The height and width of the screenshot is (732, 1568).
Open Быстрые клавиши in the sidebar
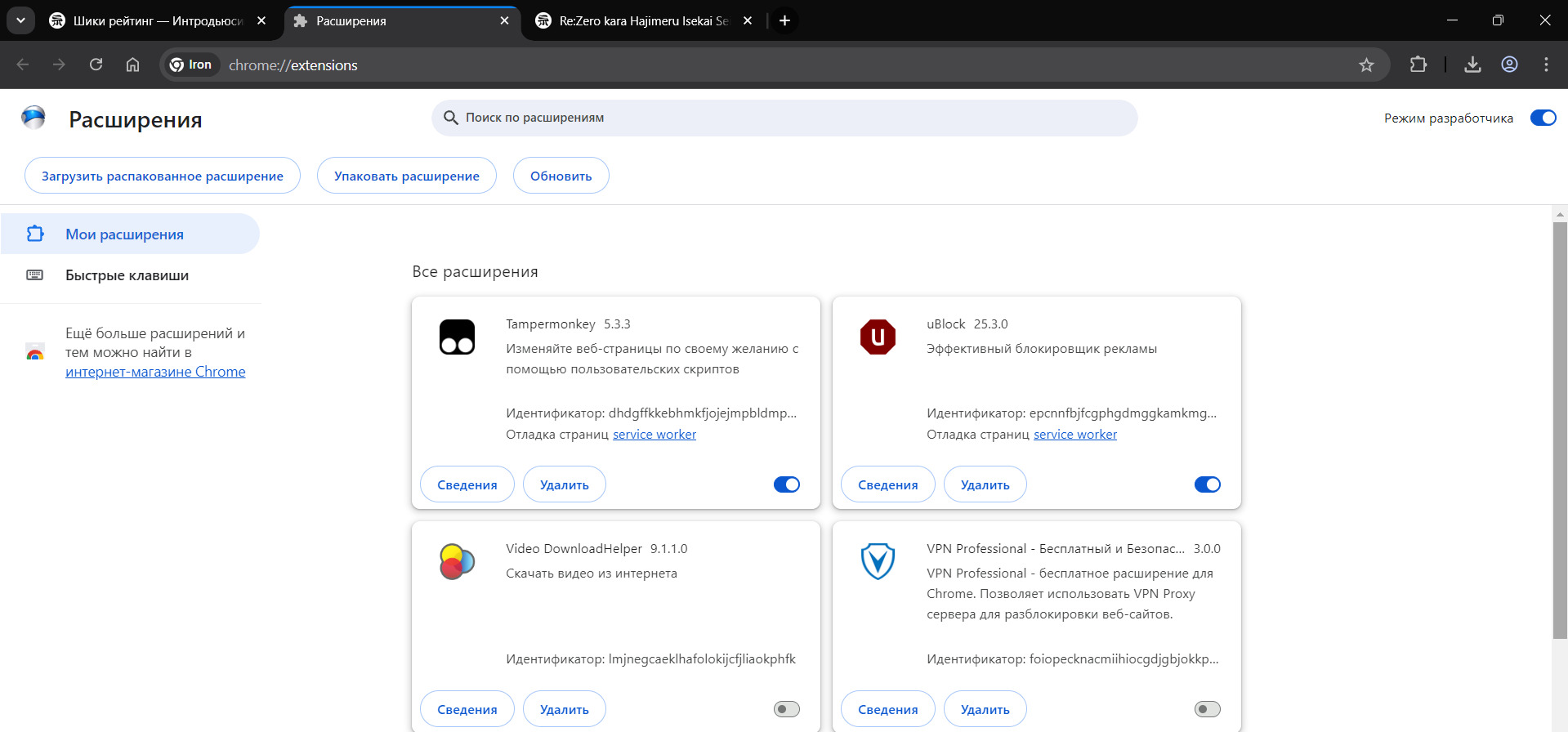coord(127,275)
